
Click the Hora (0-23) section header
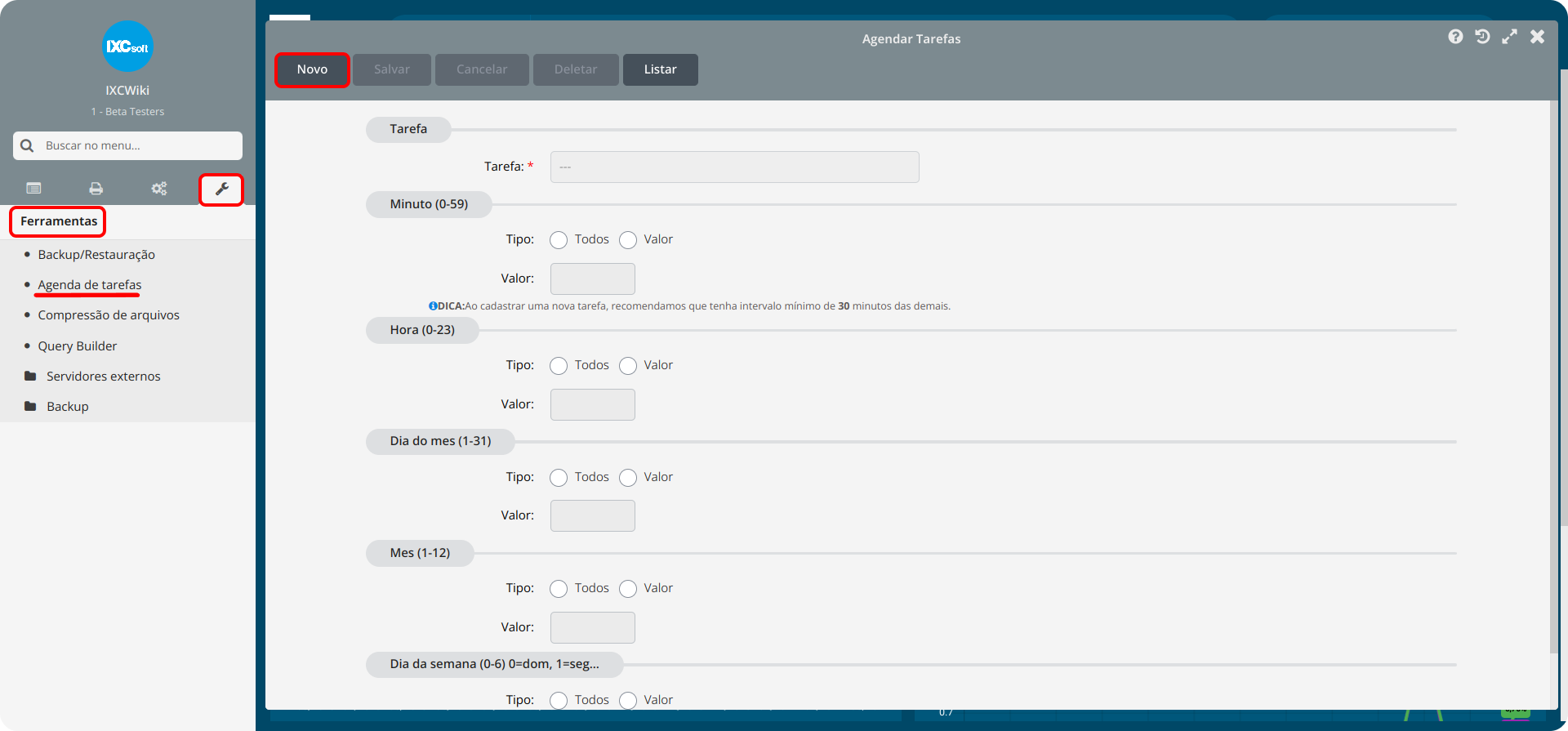422,330
